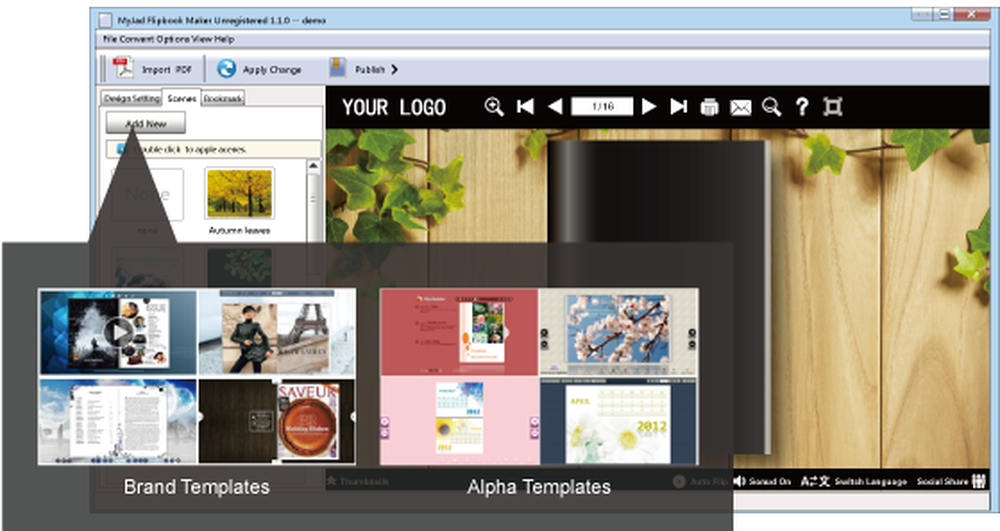1000x531 pixels.
Task: Click the zoom in magnifier icon
Action: pyautogui.click(x=494, y=106)
